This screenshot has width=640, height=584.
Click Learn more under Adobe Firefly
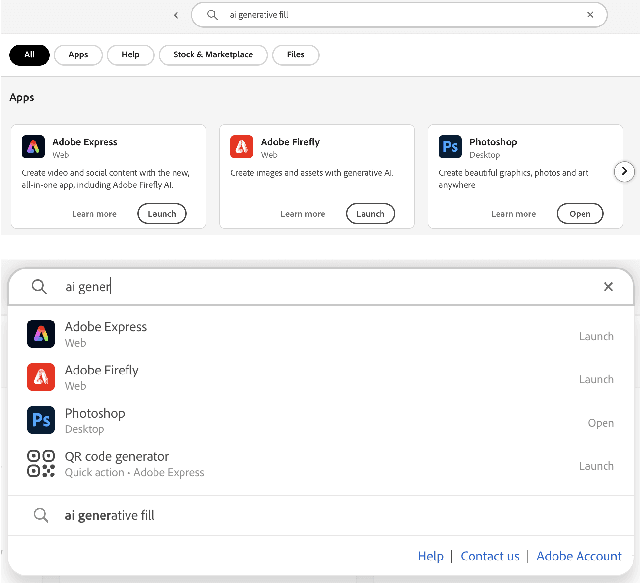pos(302,214)
